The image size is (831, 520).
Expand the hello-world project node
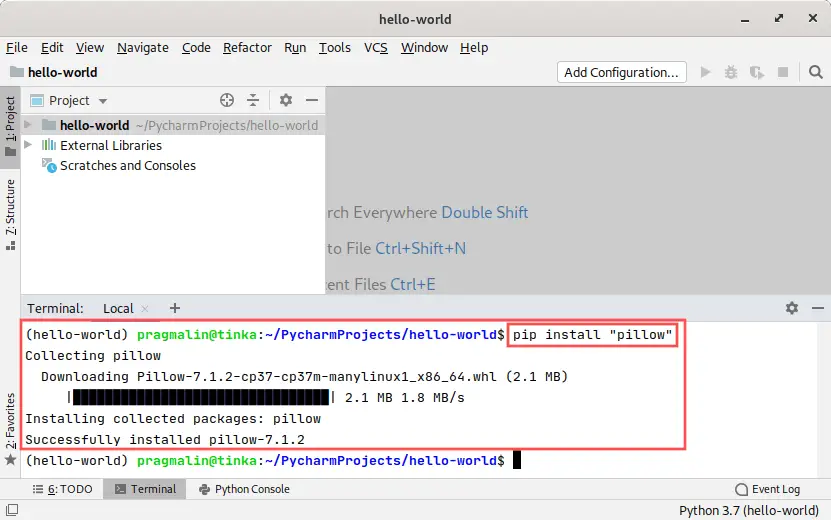(28, 125)
